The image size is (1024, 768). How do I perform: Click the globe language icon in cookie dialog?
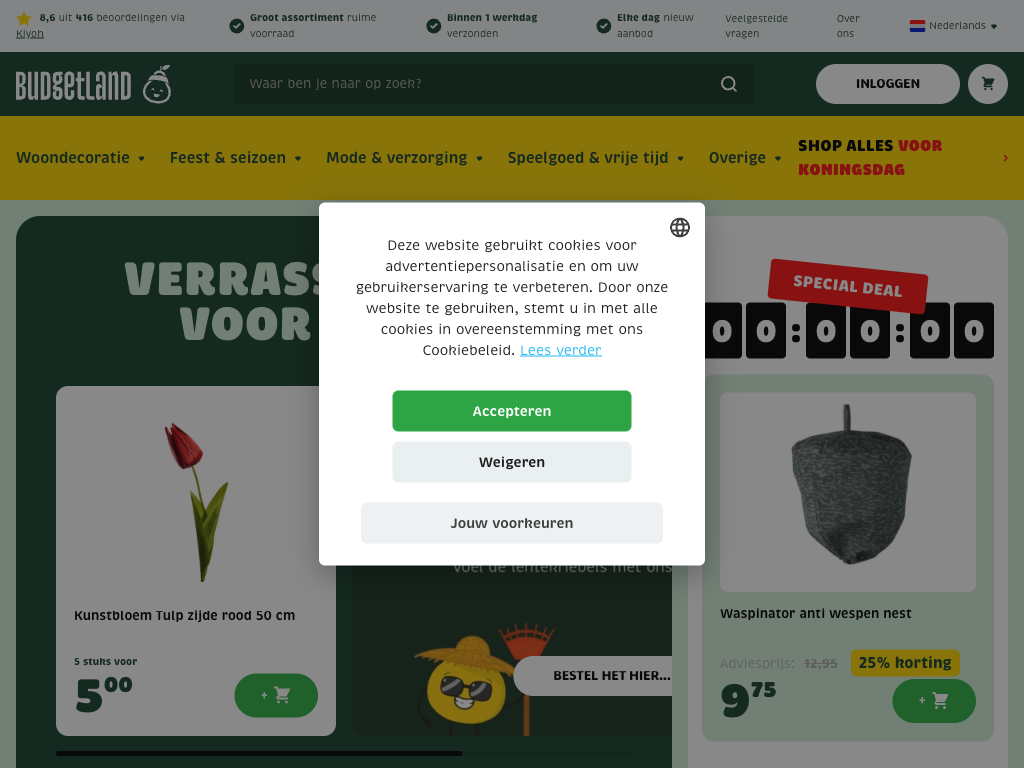pos(680,227)
